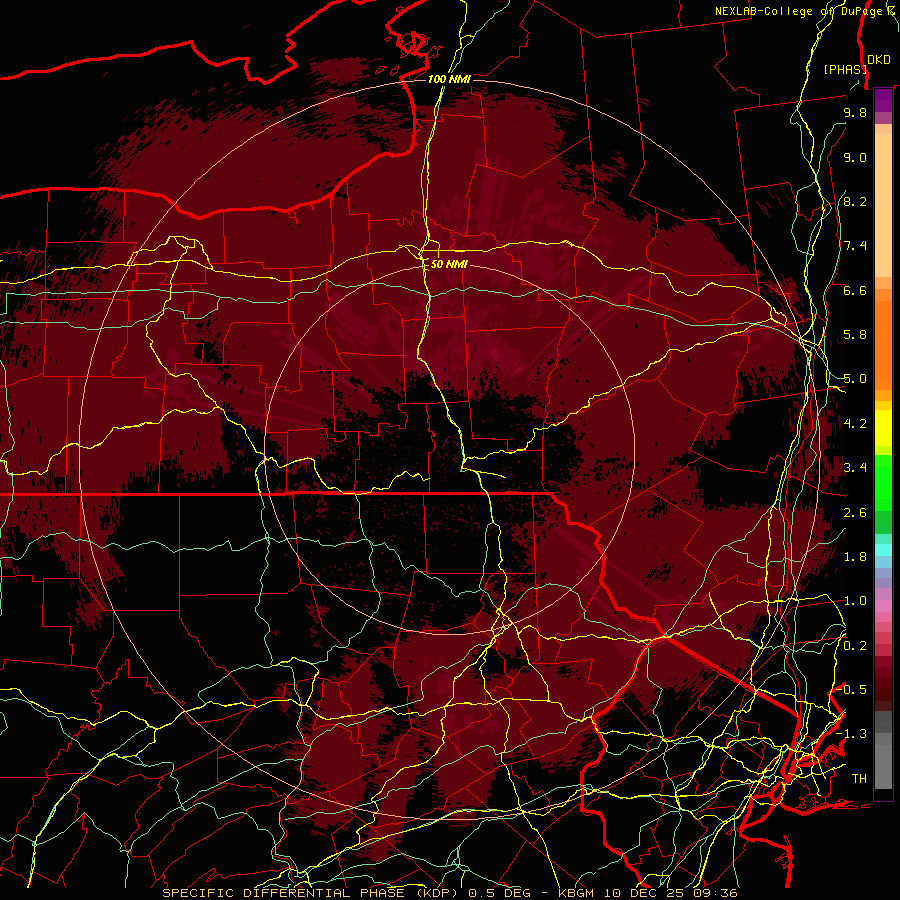Click the 4.2 value on the color scale
The width and height of the screenshot is (900, 900).
tap(855, 424)
